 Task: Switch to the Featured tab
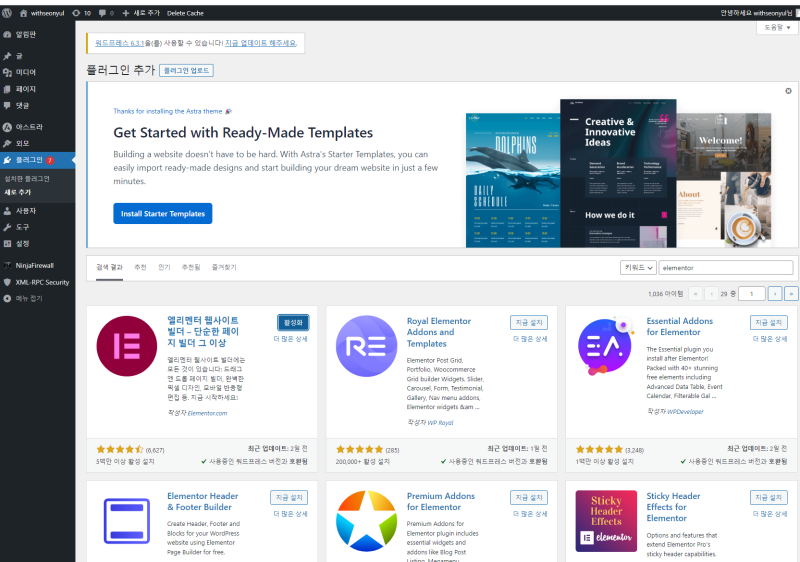[x=140, y=267]
